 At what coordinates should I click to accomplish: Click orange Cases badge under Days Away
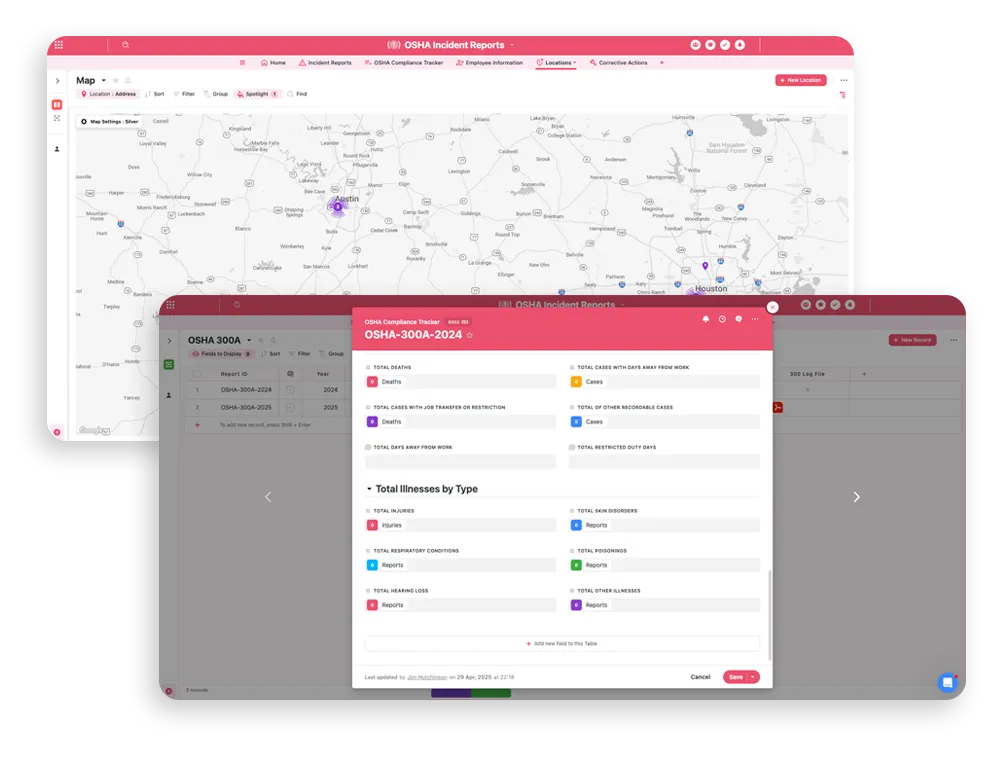coord(576,382)
